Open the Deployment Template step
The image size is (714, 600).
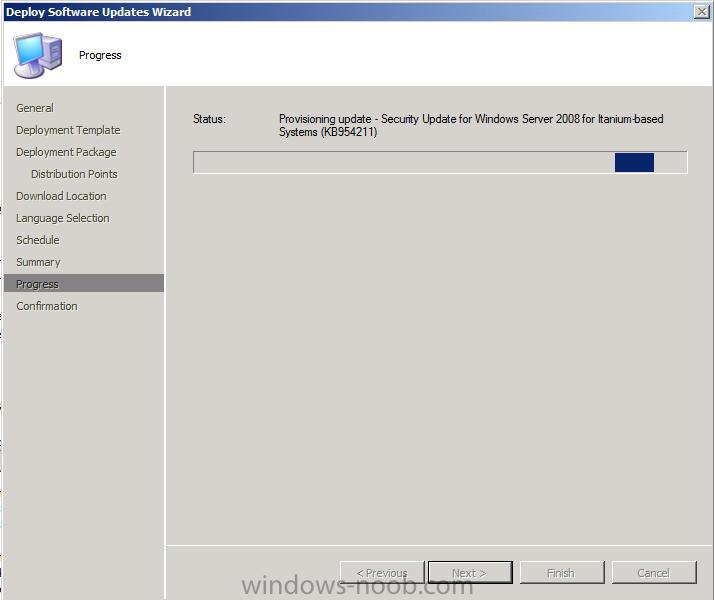point(68,130)
